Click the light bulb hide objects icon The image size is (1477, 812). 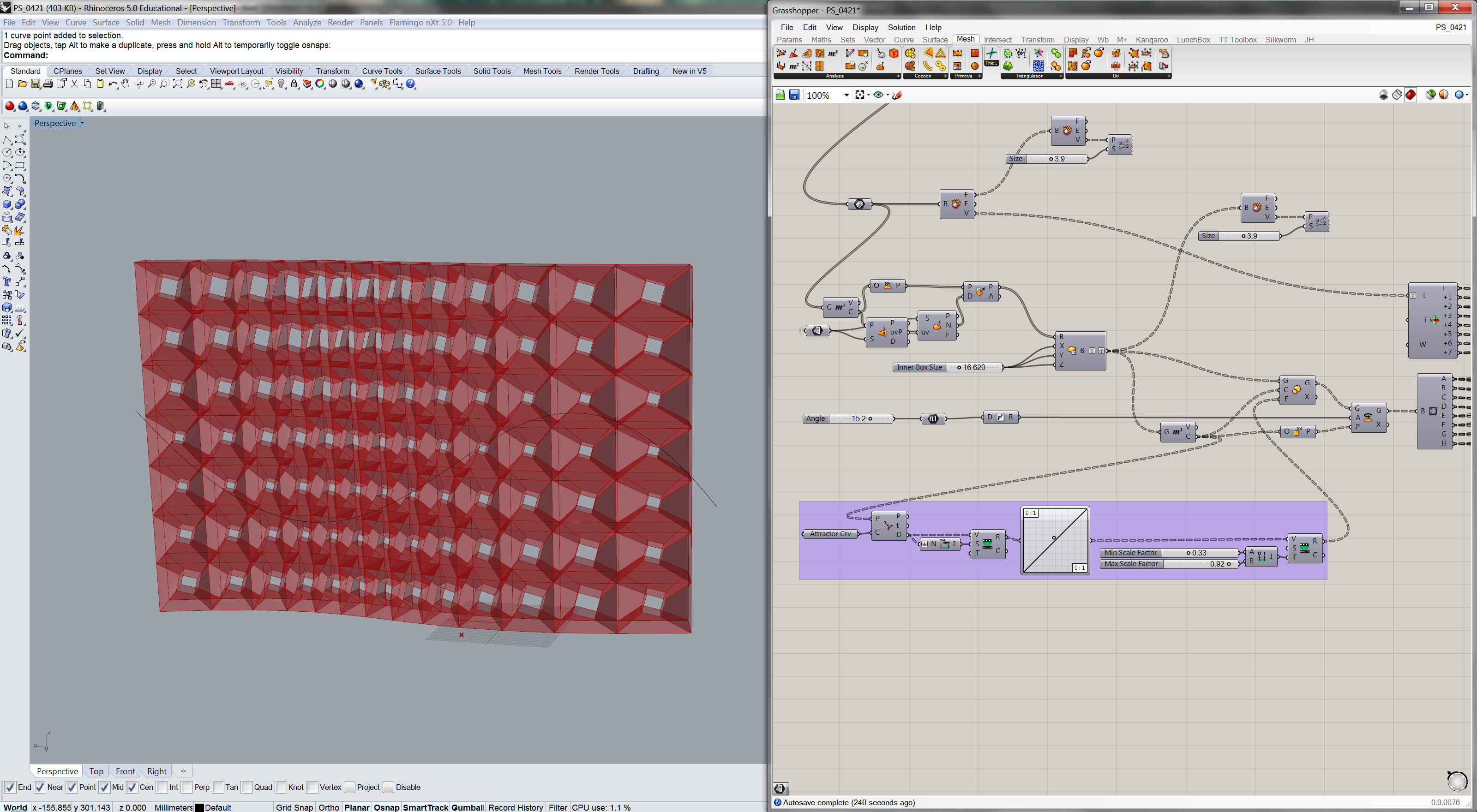click(x=282, y=84)
